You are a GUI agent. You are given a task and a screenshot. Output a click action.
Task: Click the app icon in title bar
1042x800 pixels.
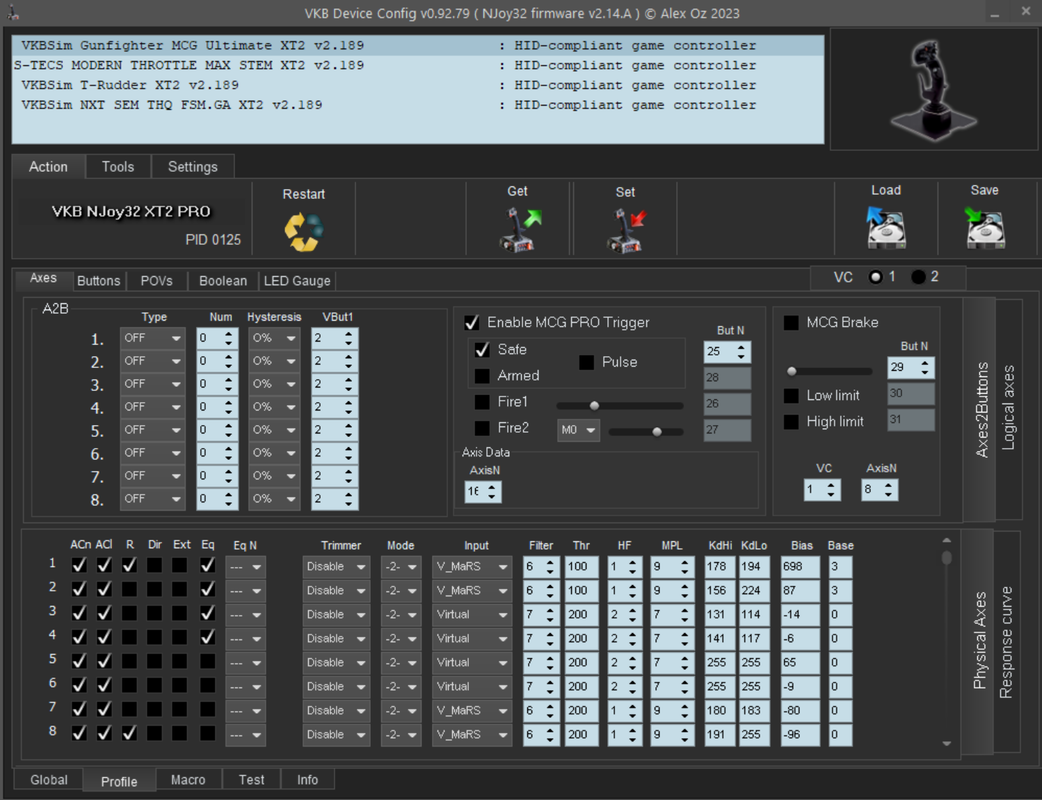click(x=13, y=12)
